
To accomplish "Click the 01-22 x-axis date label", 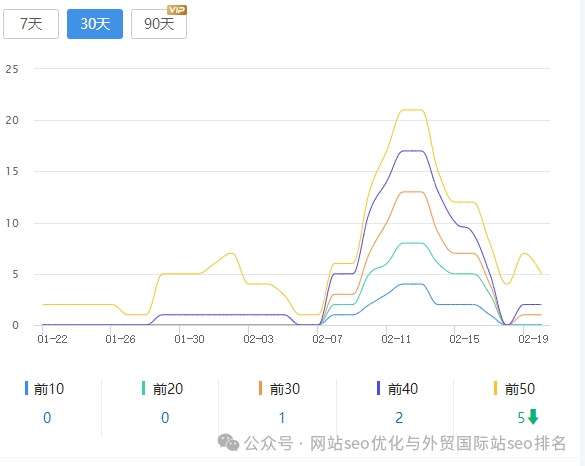I will pos(52,339).
